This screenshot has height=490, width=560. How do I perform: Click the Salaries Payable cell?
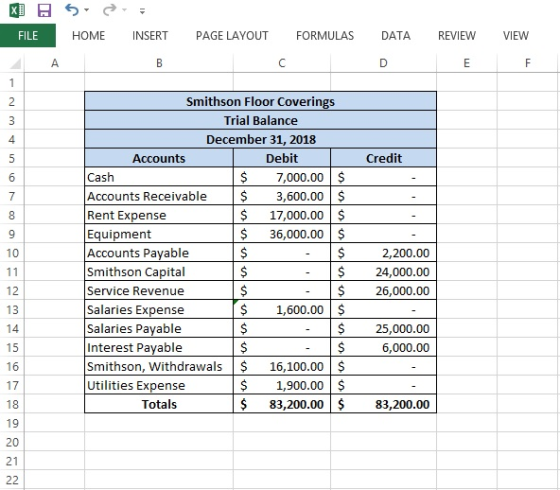(159, 329)
